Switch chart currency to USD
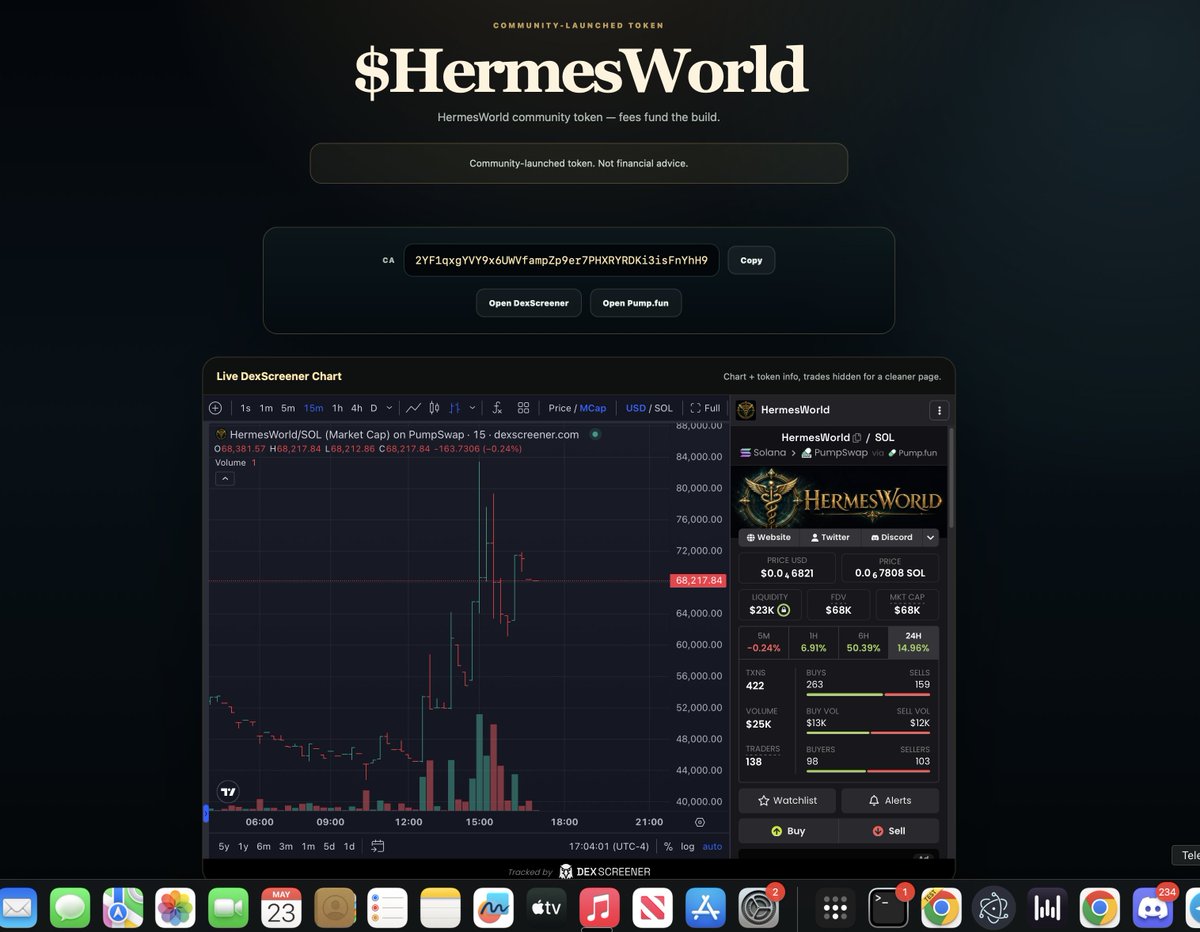The image size is (1200, 932). tap(636, 408)
